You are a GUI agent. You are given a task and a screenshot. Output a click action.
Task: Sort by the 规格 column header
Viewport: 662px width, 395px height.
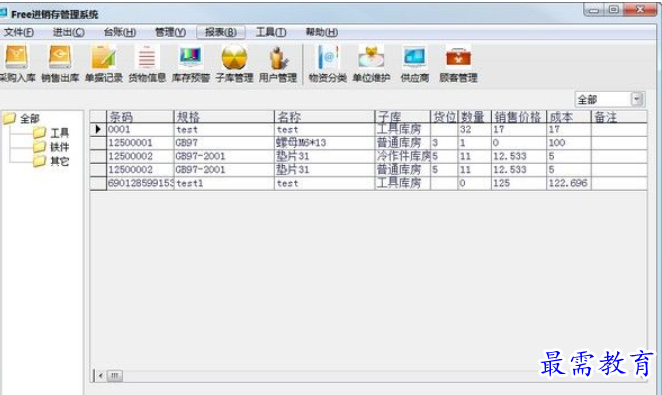pyautogui.click(x=224, y=117)
